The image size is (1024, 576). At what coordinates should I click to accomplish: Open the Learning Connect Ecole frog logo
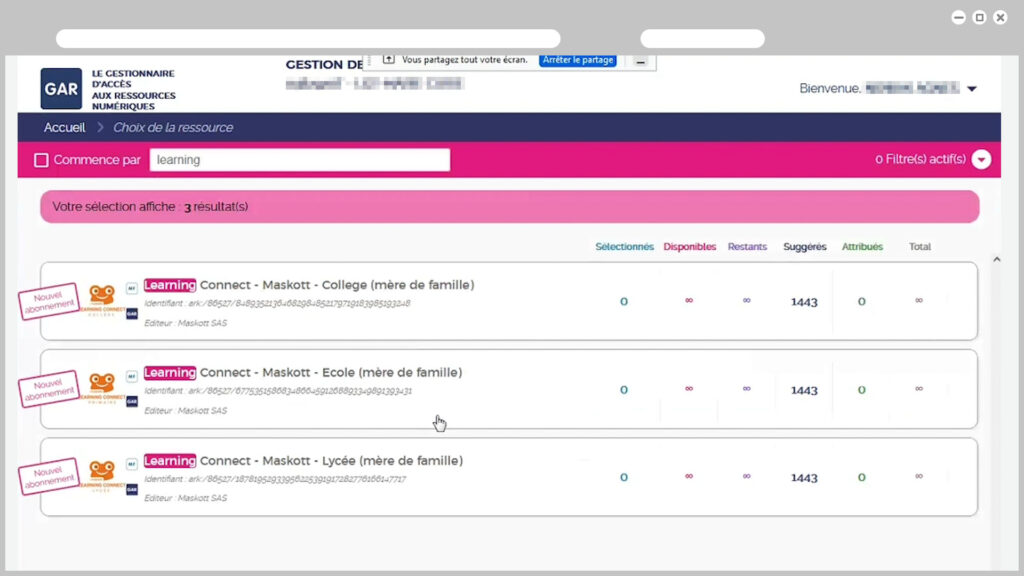102,388
